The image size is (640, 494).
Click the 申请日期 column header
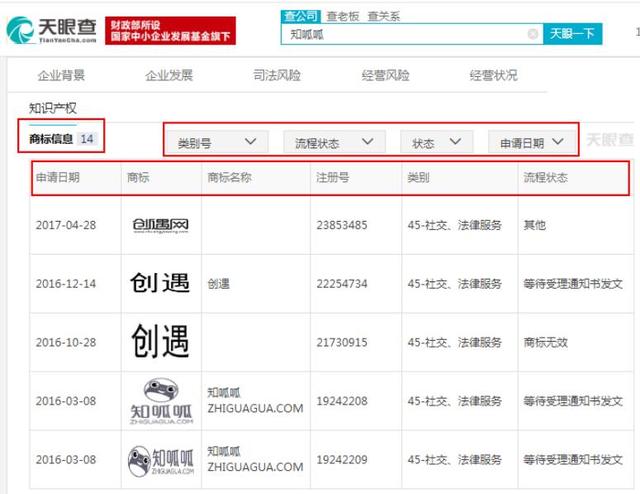[58, 178]
